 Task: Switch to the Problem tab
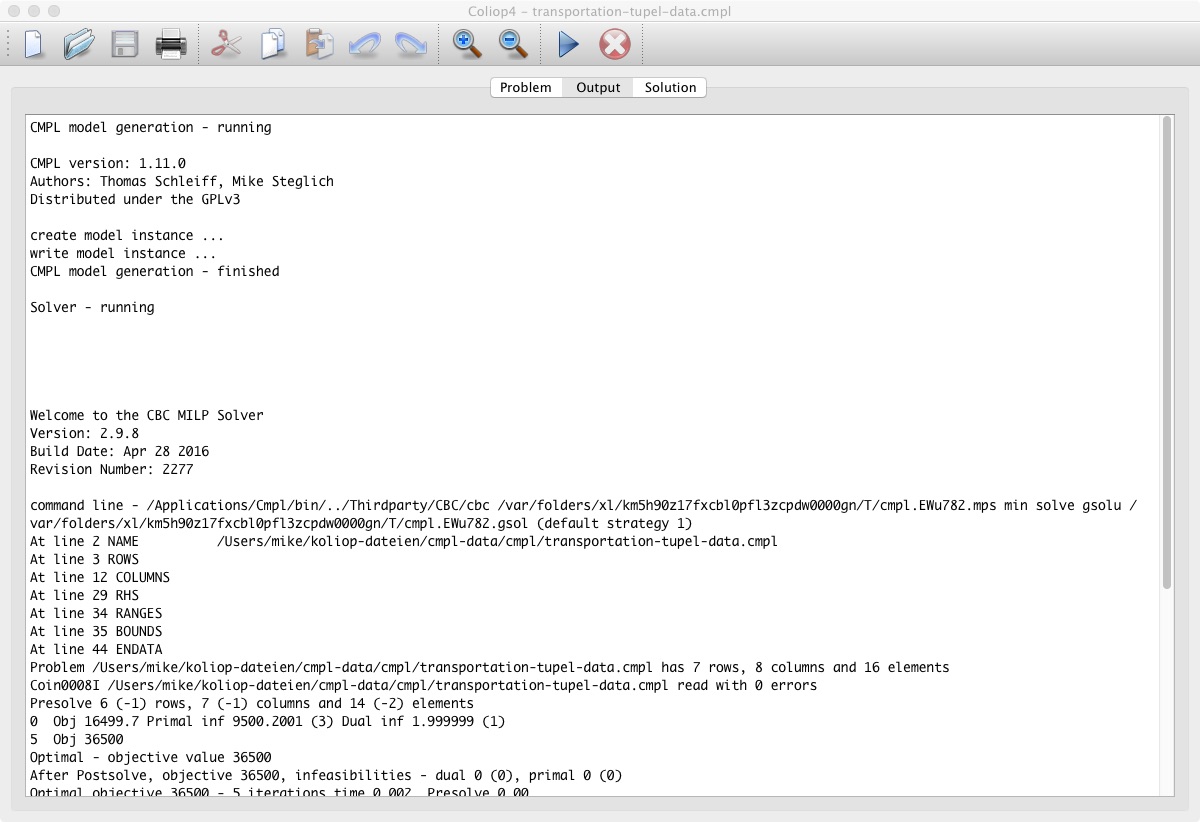click(x=525, y=88)
